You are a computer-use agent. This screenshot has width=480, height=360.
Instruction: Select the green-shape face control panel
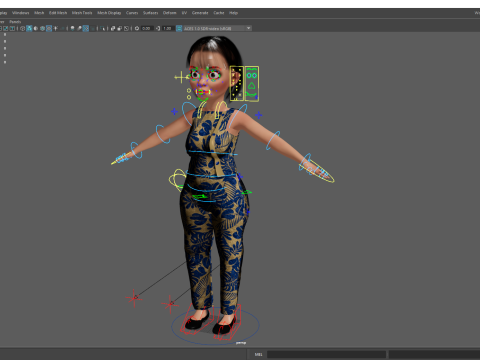tap(252, 84)
